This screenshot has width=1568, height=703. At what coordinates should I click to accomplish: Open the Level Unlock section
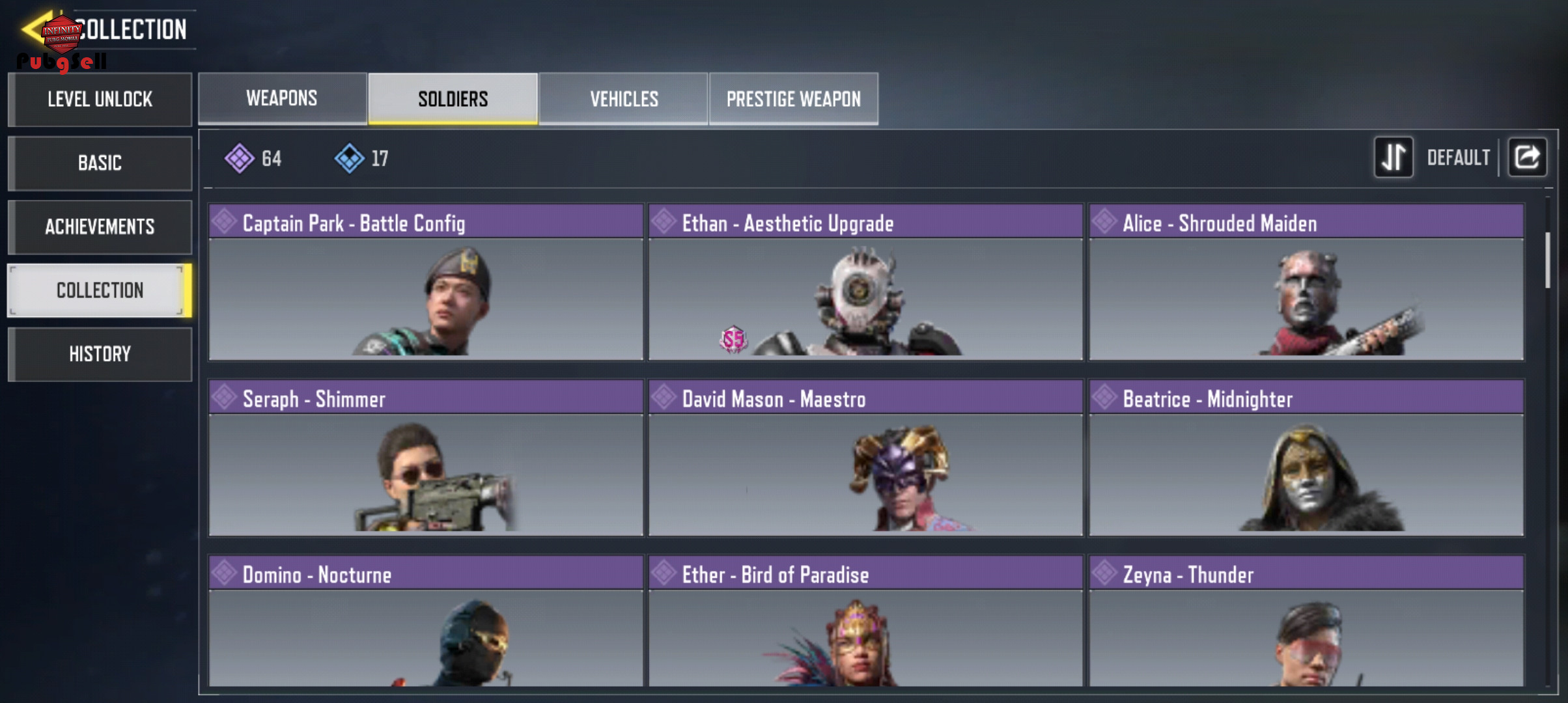pyautogui.click(x=100, y=99)
